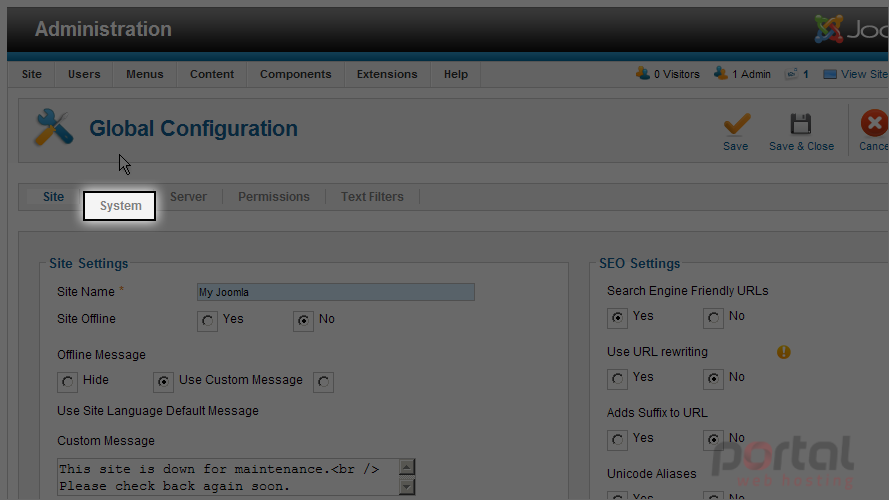Click the Save button label
The image size is (889, 500).
point(735,146)
